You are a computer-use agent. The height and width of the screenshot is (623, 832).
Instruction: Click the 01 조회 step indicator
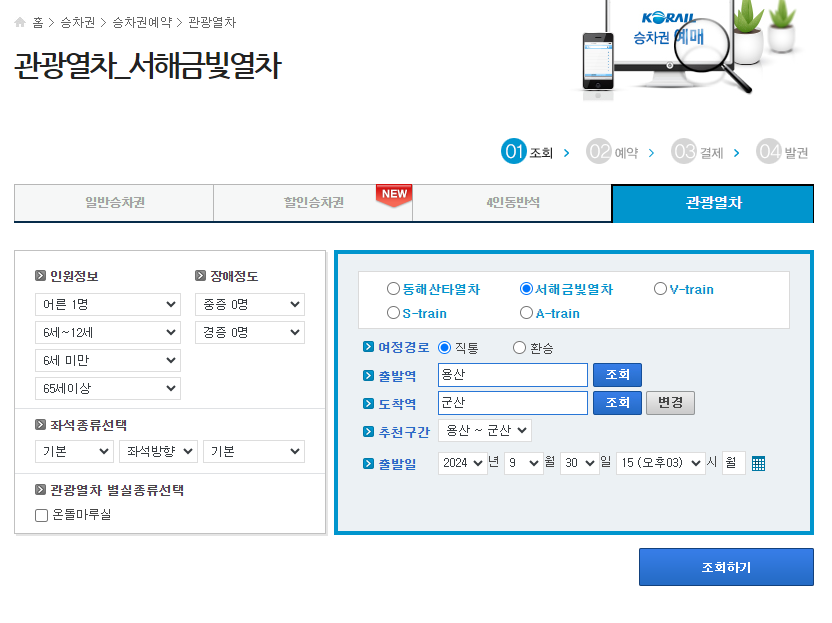(x=527, y=152)
